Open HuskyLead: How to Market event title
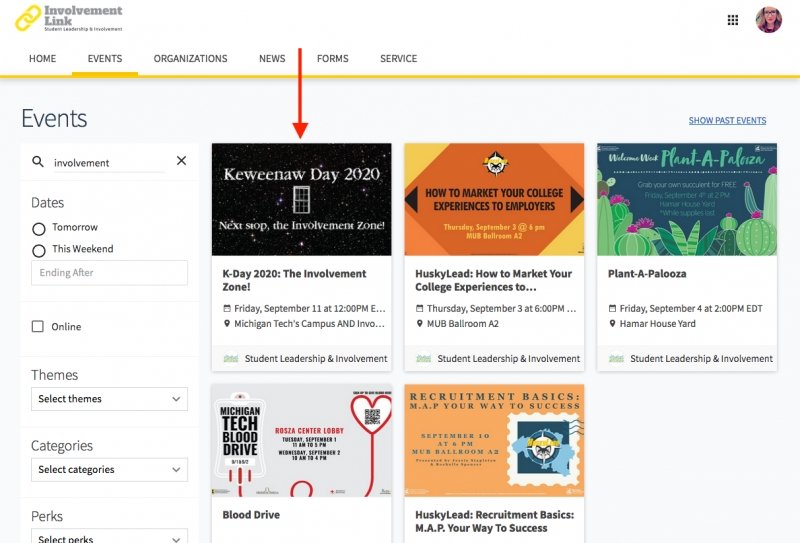This screenshot has height=543, width=800. click(x=493, y=280)
